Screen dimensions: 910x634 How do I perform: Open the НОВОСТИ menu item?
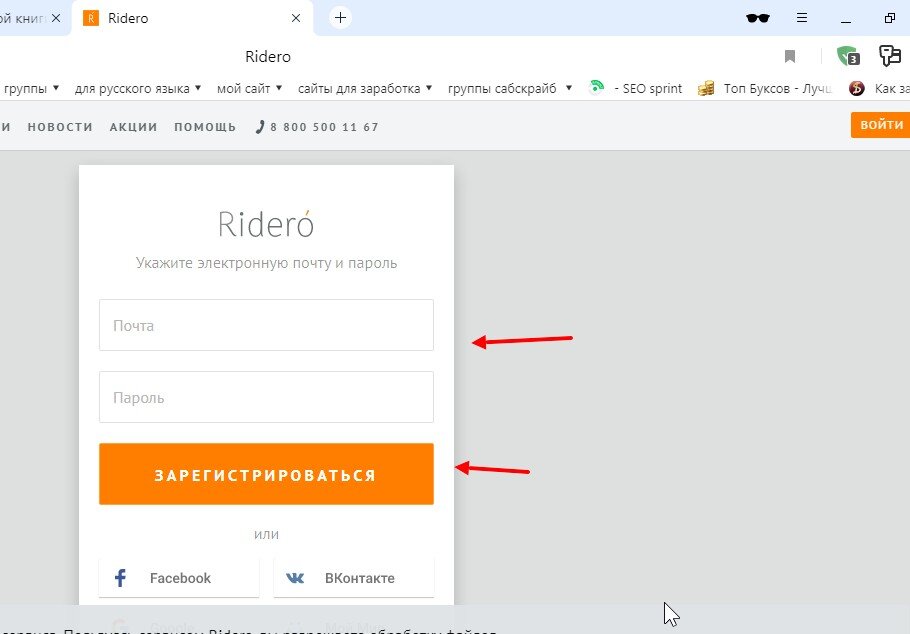(x=60, y=127)
